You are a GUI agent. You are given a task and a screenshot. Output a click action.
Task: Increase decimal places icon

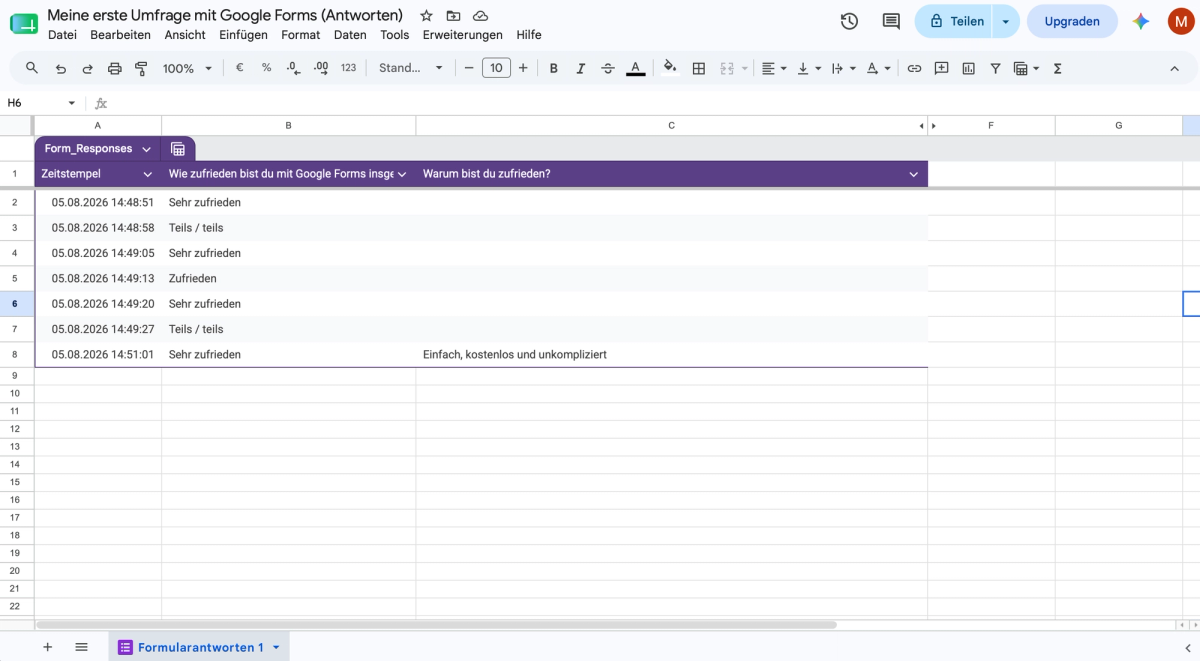321,68
